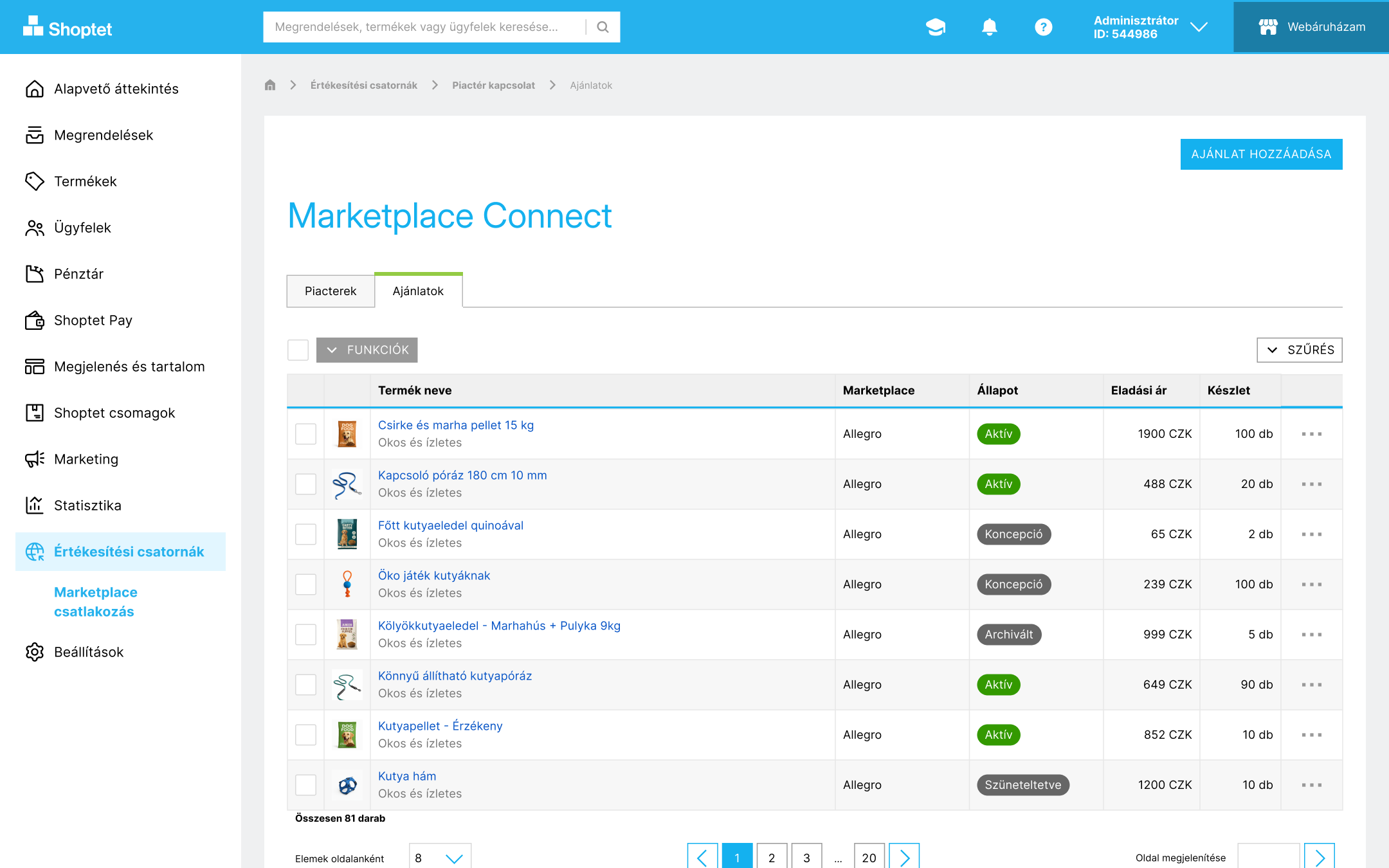Toggle the select-all checkbox beside Funkciók
1389x868 pixels.
click(x=298, y=350)
